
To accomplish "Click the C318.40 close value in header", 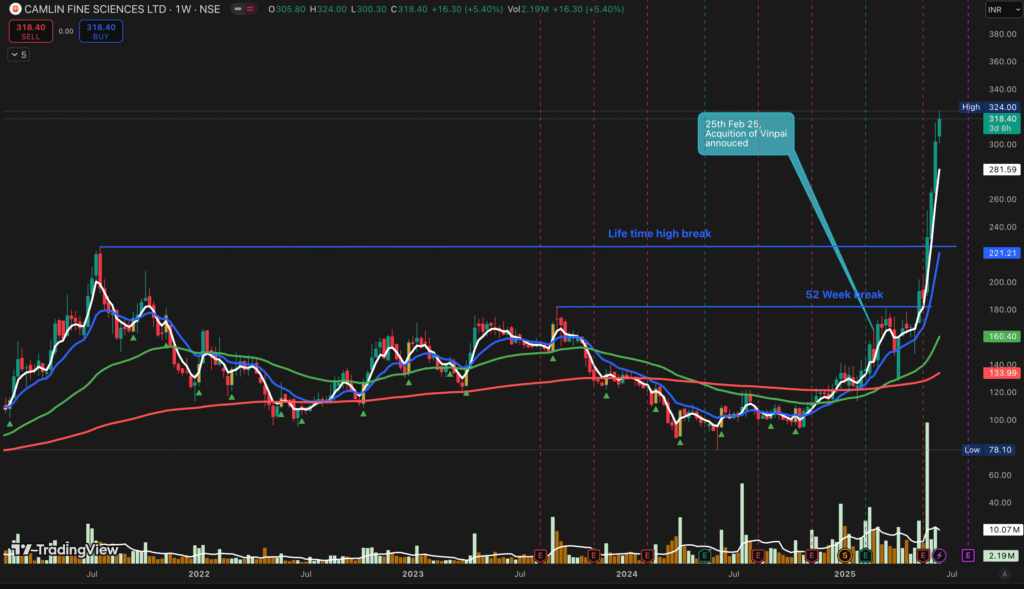I will click(x=409, y=9).
